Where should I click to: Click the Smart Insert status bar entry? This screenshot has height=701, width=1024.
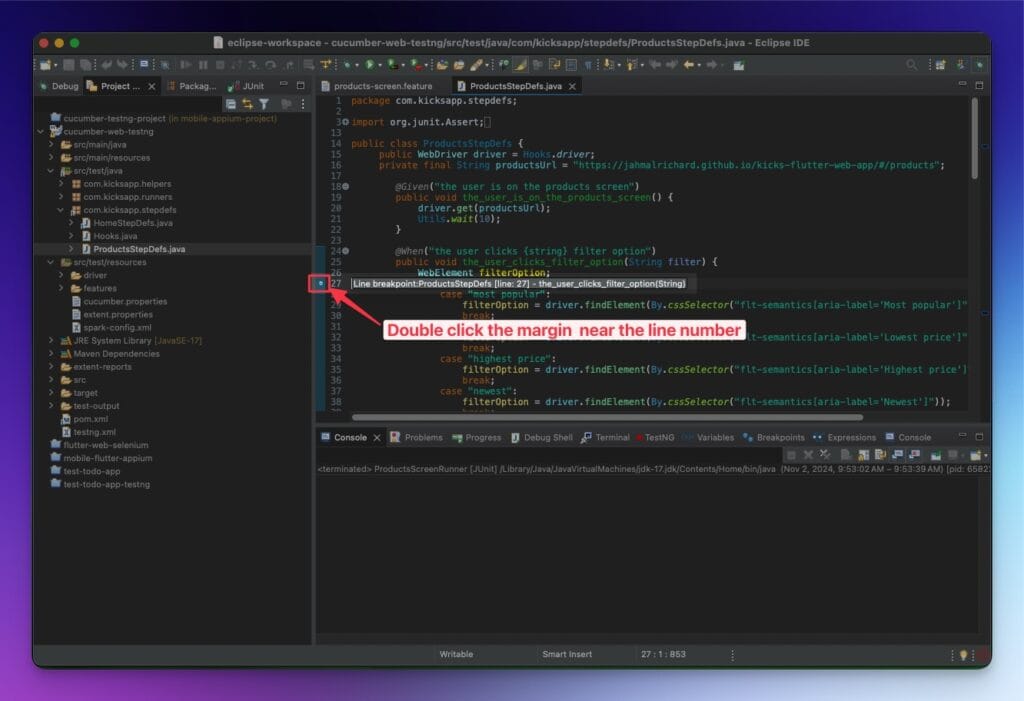coord(567,654)
